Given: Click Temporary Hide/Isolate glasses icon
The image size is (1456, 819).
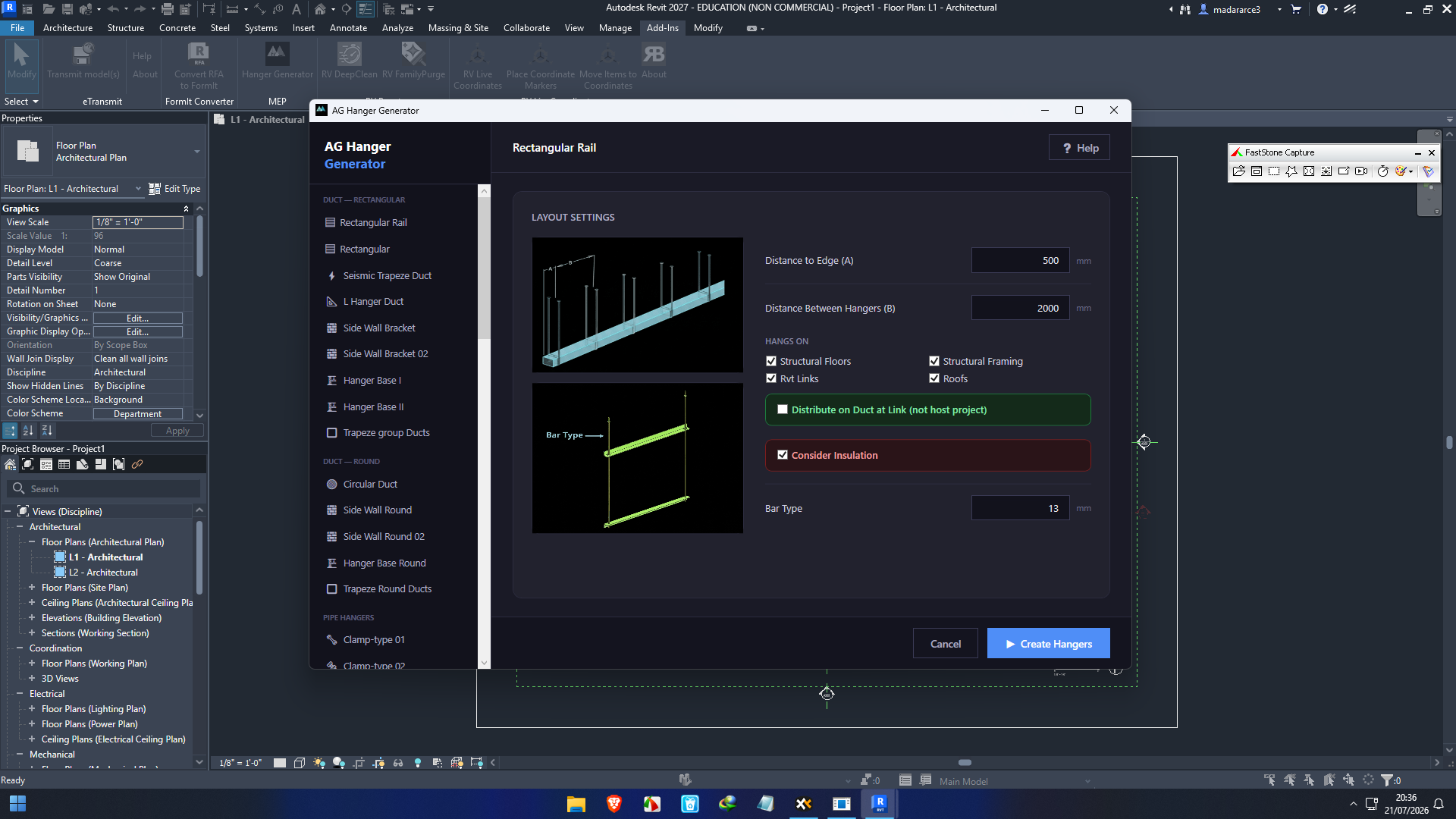Looking at the screenshot, I should [x=398, y=763].
